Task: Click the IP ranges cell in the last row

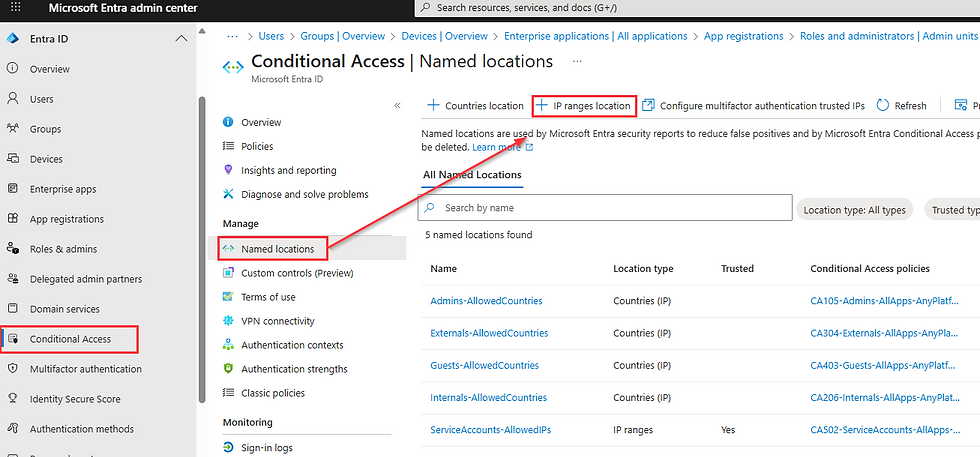Action: [x=633, y=429]
